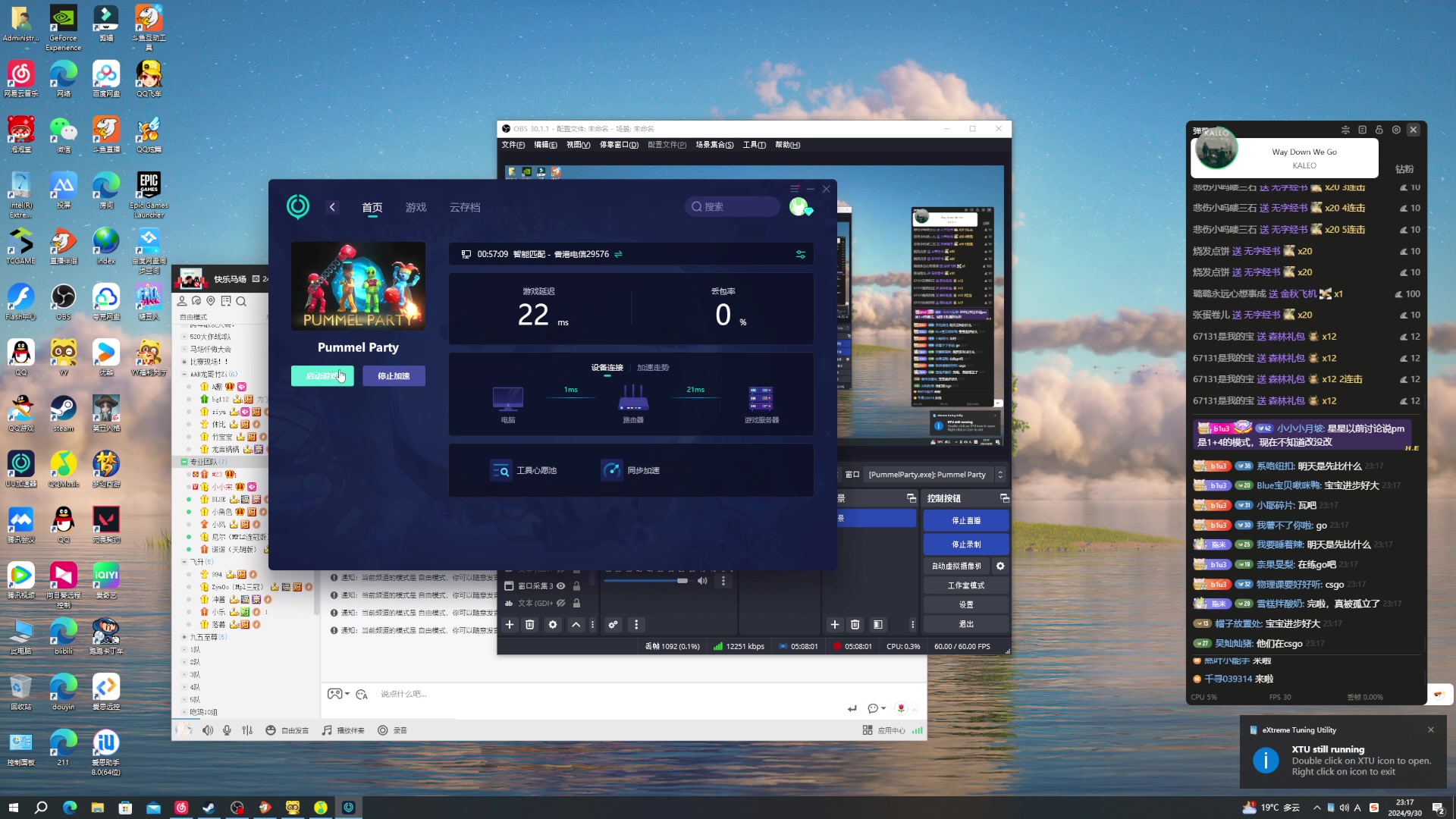The width and height of the screenshot is (1456, 819).
Task: Click OBS 退出 exit button
Action: click(x=966, y=624)
